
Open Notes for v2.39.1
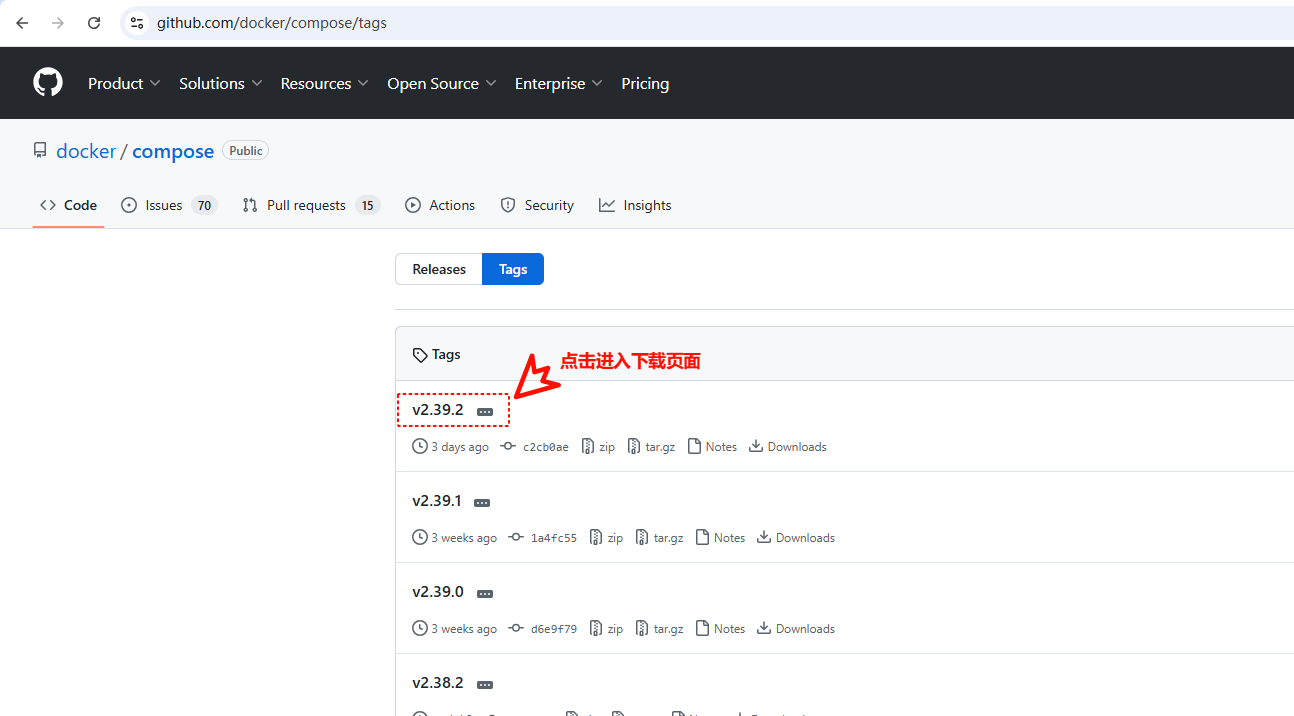(720, 538)
